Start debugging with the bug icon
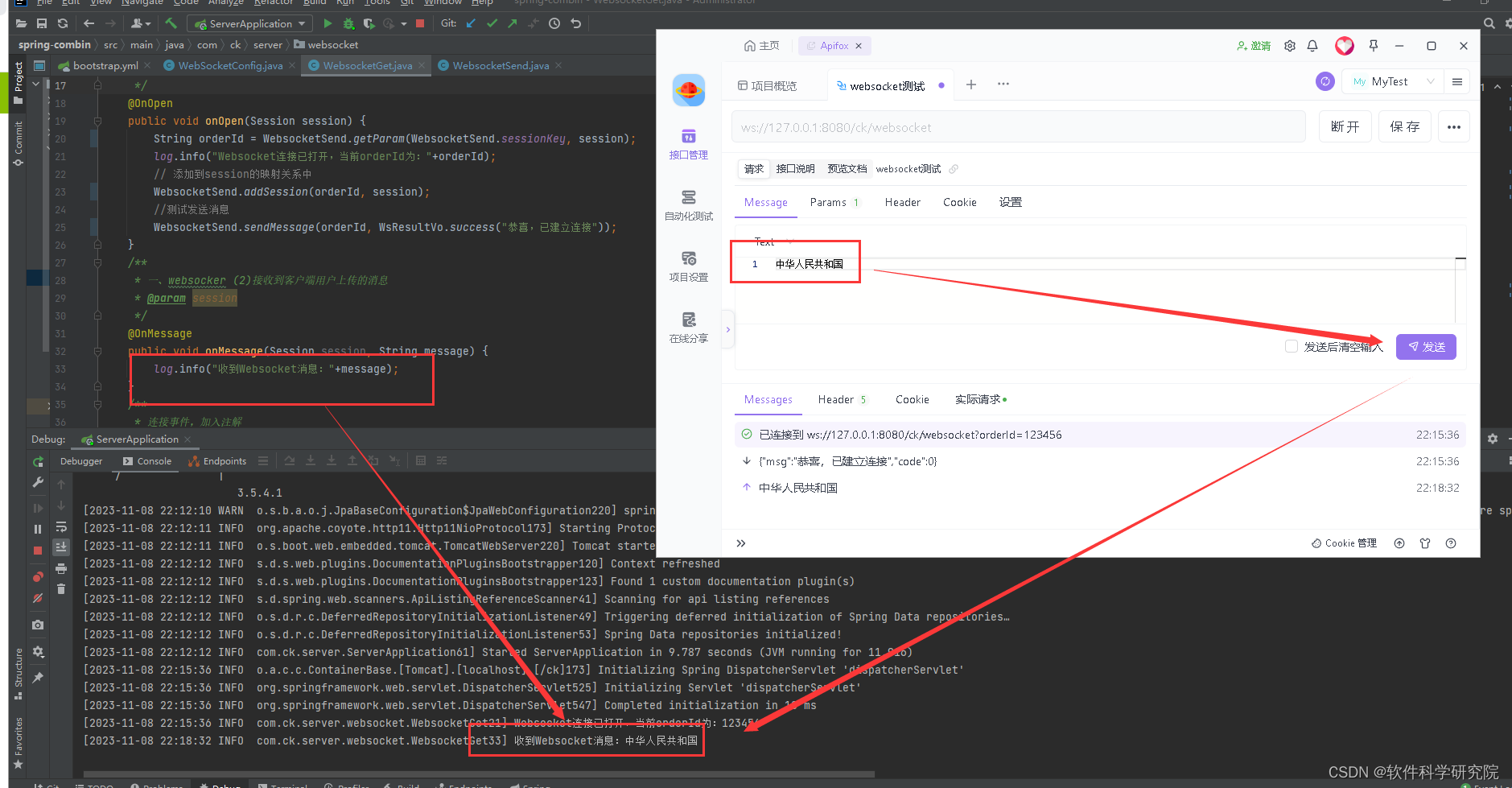This screenshot has width=1512, height=788. [x=348, y=23]
